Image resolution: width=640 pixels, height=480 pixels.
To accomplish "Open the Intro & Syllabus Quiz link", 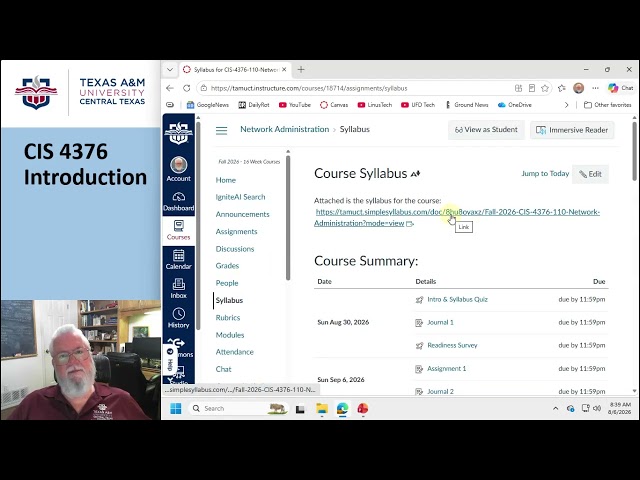I will tap(457, 299).
